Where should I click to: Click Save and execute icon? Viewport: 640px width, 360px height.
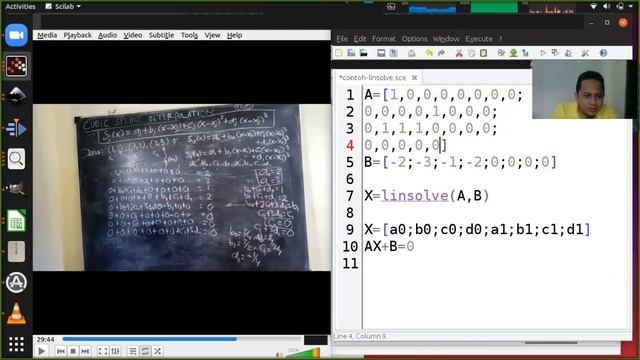coord(555,53)
